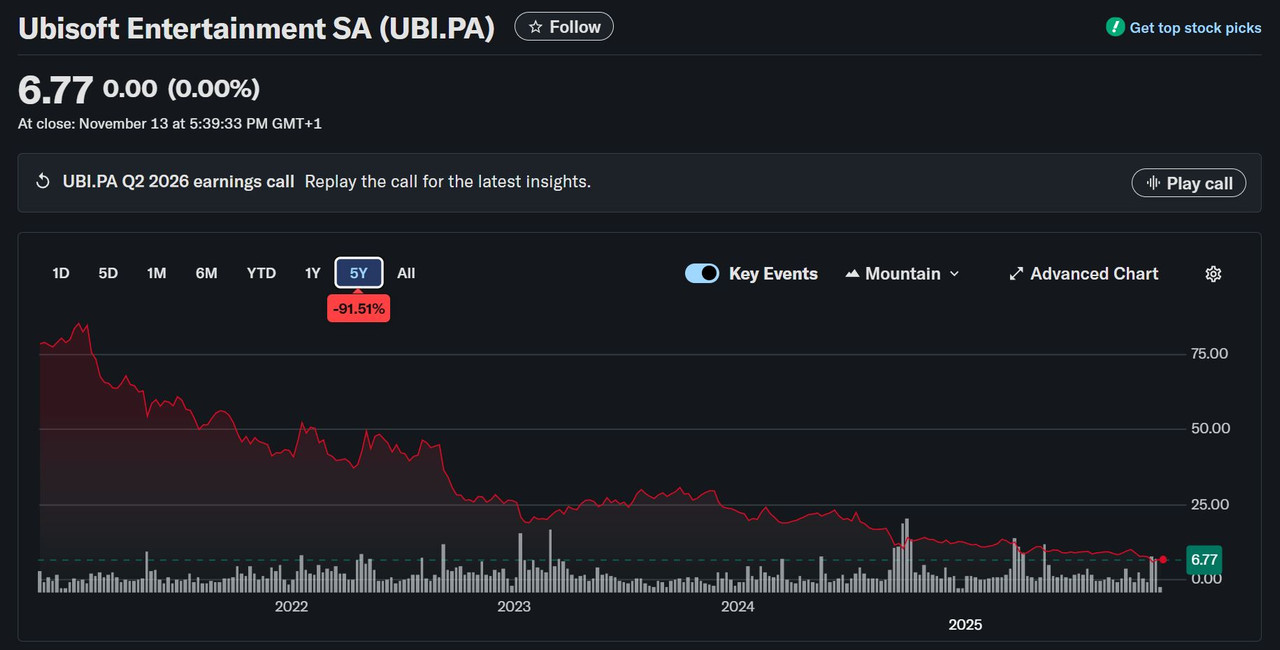Click the (0.00%) percent change value
This screenshot has height=650, width=1280.
[213, 89]
